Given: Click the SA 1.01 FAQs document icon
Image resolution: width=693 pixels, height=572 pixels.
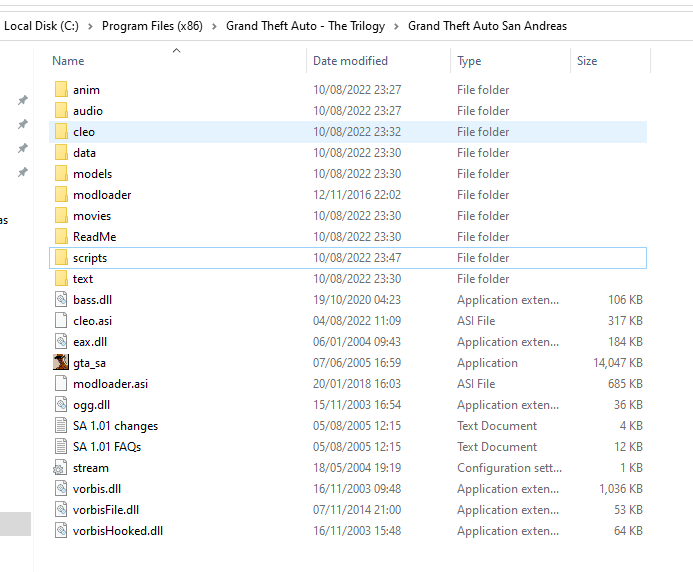Looking at the screenshot, I should pos(61,446).
